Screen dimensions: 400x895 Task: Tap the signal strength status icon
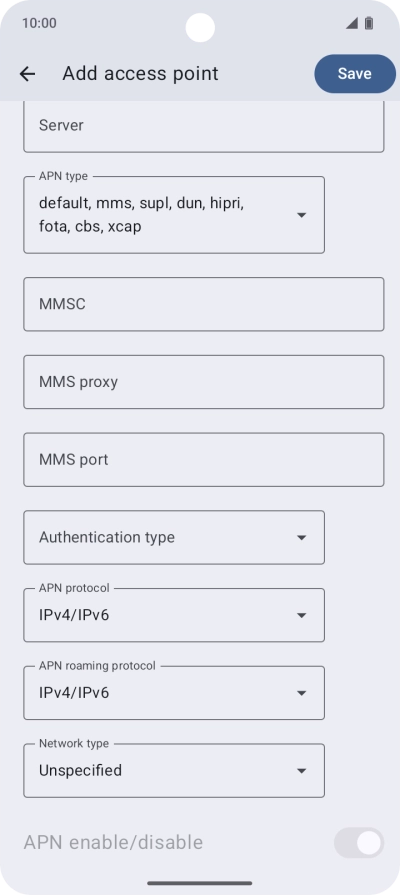point(351,23)
